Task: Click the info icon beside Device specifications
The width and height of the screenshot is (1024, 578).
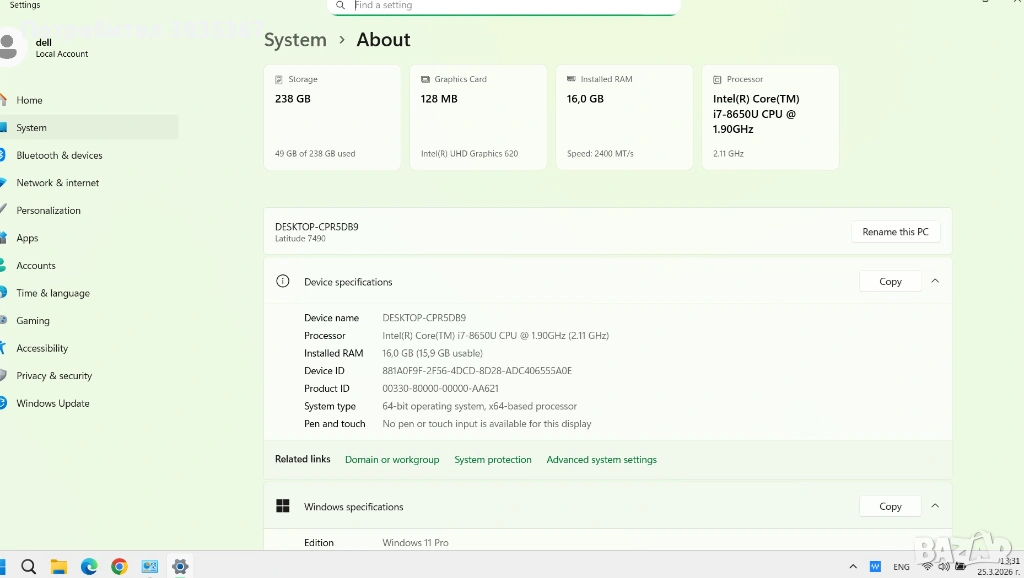Action: click(283, 282)
